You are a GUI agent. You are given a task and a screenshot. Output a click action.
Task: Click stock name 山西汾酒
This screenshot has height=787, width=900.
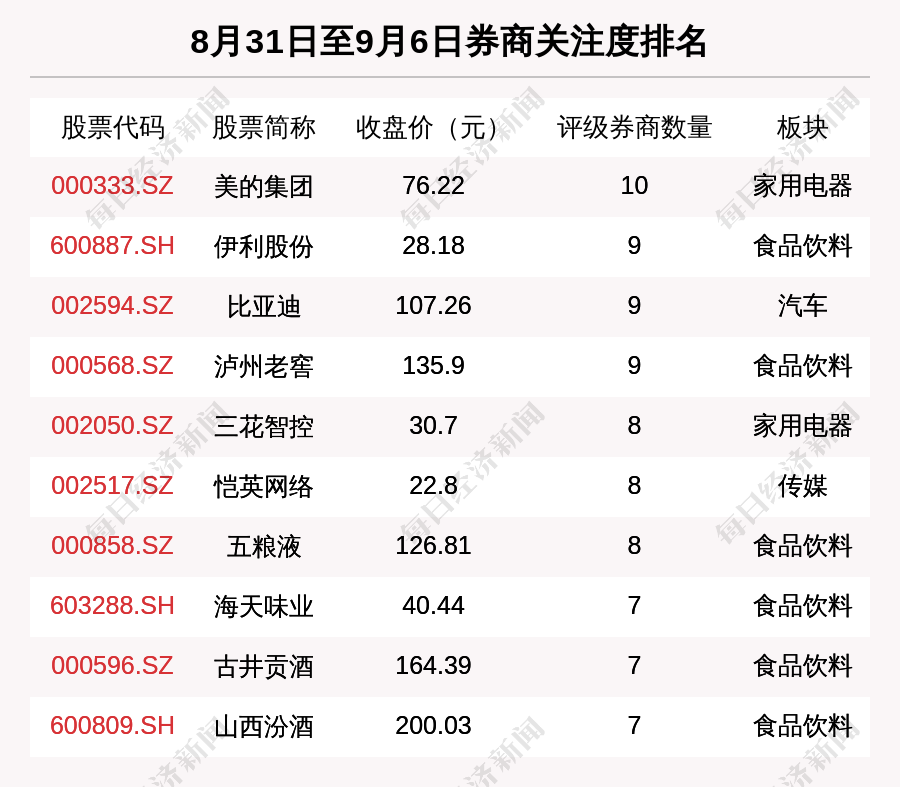(263, 727)
